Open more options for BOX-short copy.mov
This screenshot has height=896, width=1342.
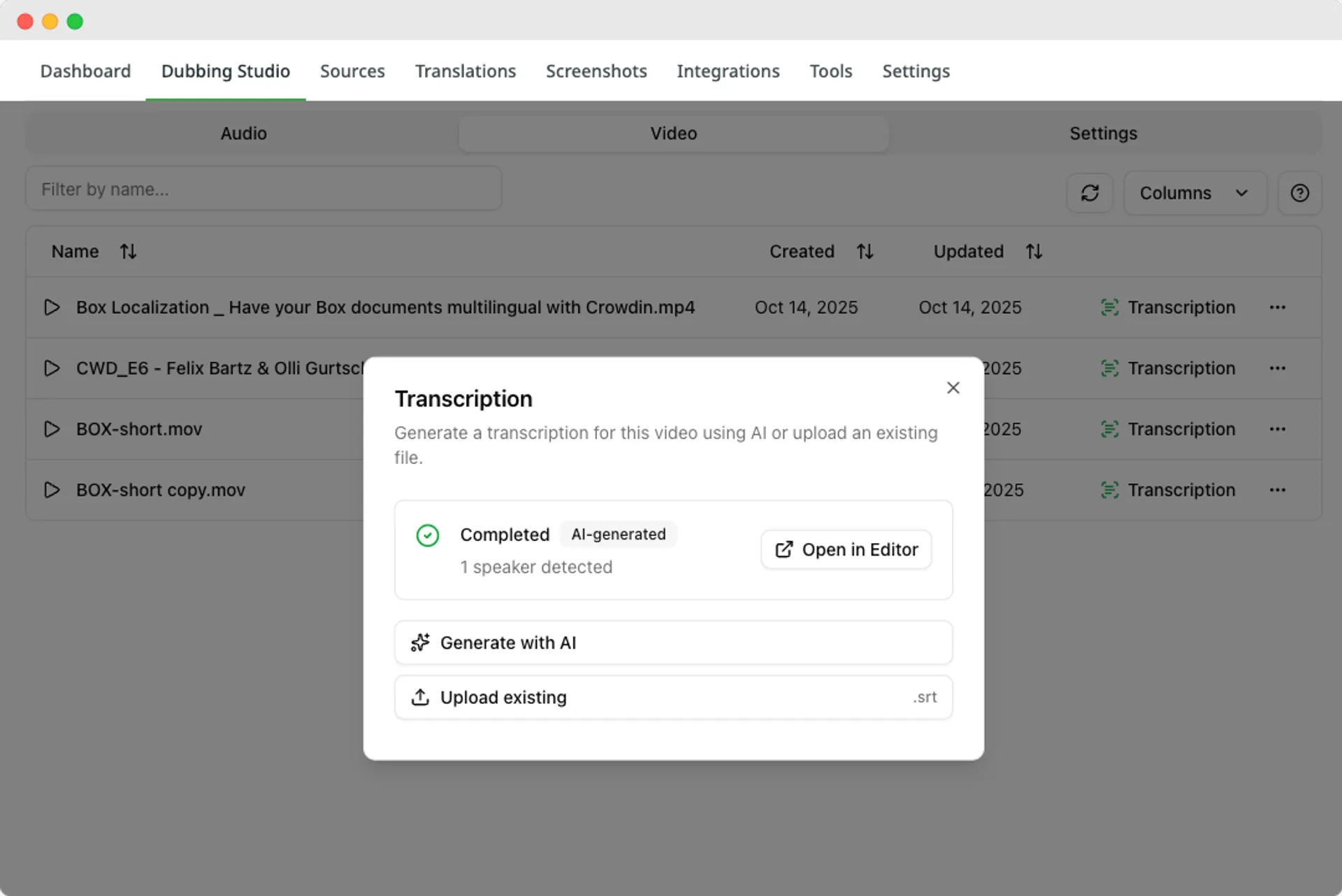[1277, 490]
